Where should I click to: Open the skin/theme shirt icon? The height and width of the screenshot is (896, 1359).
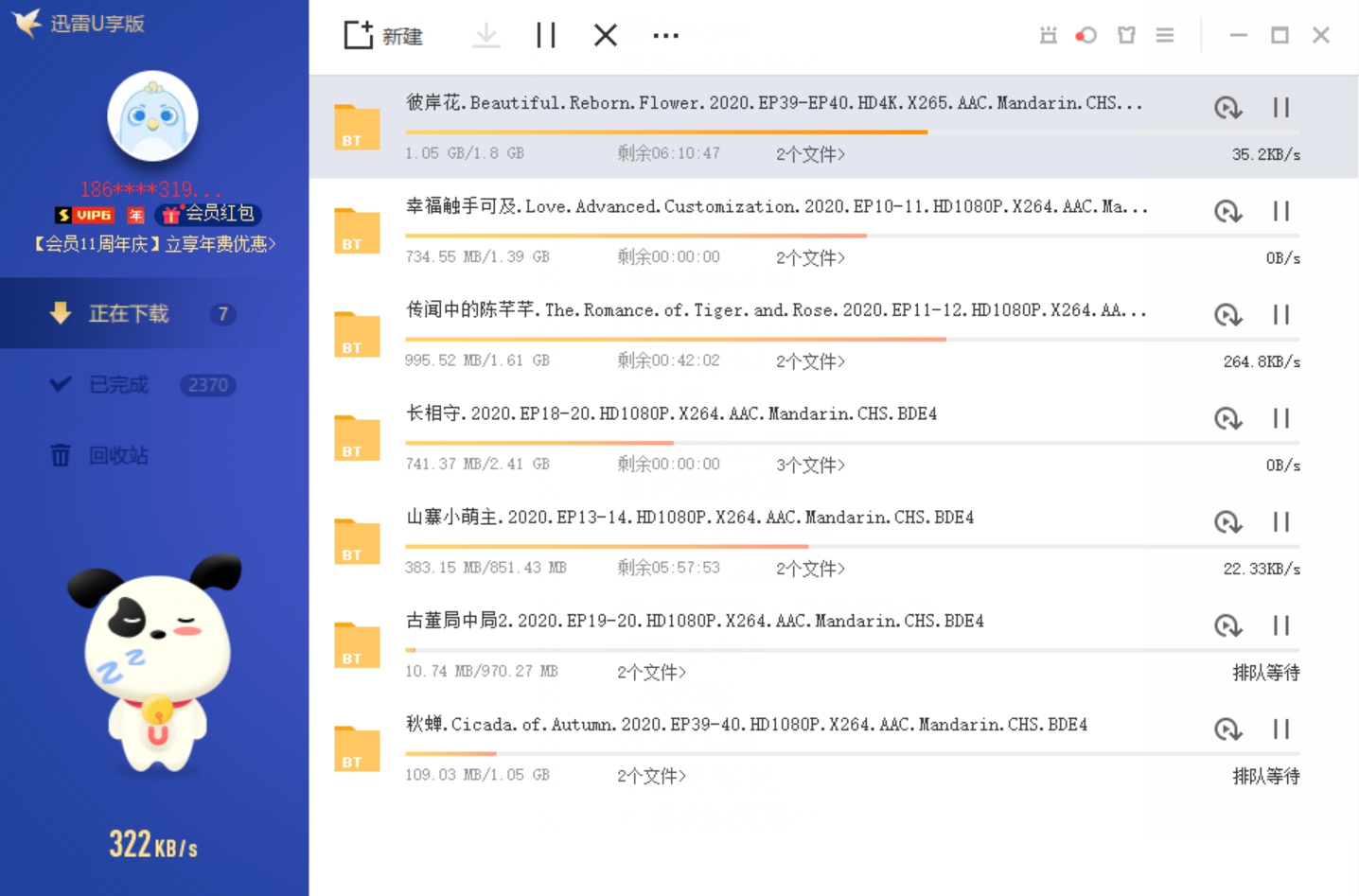pos(1126,35)
